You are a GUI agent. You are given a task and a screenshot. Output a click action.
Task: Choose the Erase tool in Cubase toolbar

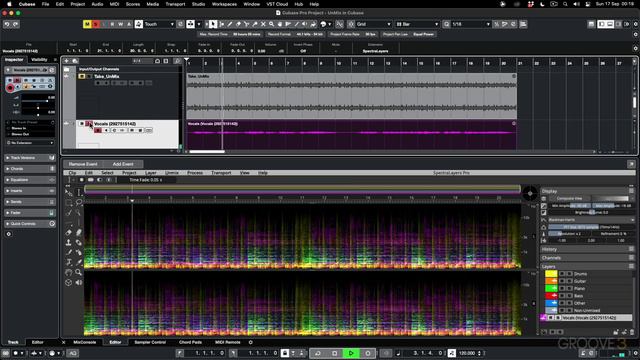click(238, 24)
